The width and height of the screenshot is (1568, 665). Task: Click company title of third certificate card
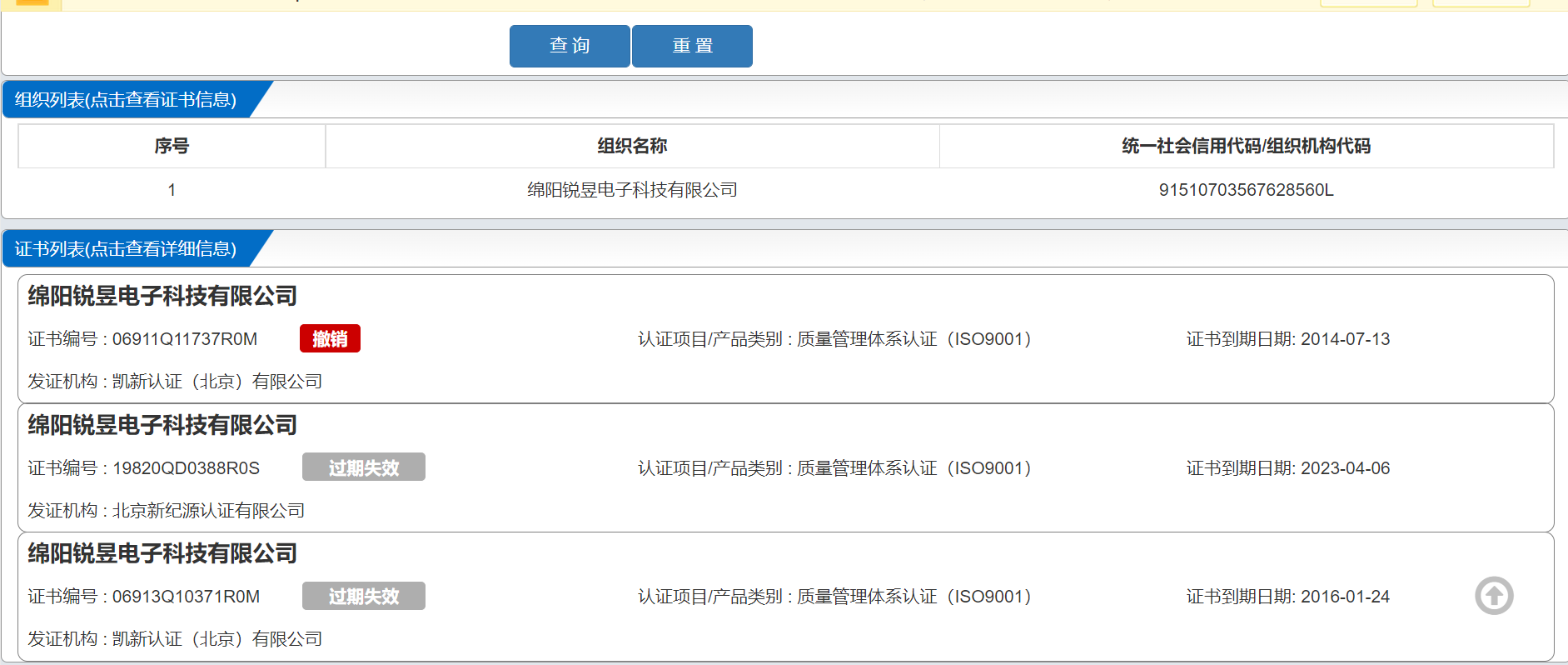[x=162, y=553]
